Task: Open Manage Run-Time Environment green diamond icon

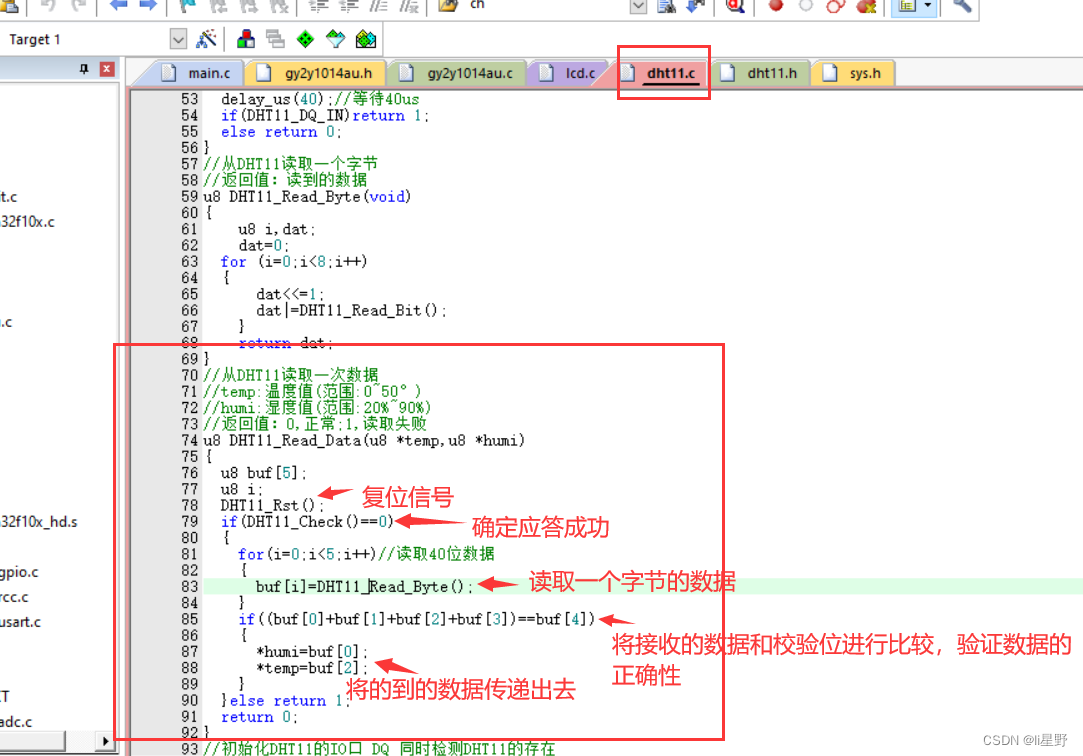Action: click(x=306, y=40)
